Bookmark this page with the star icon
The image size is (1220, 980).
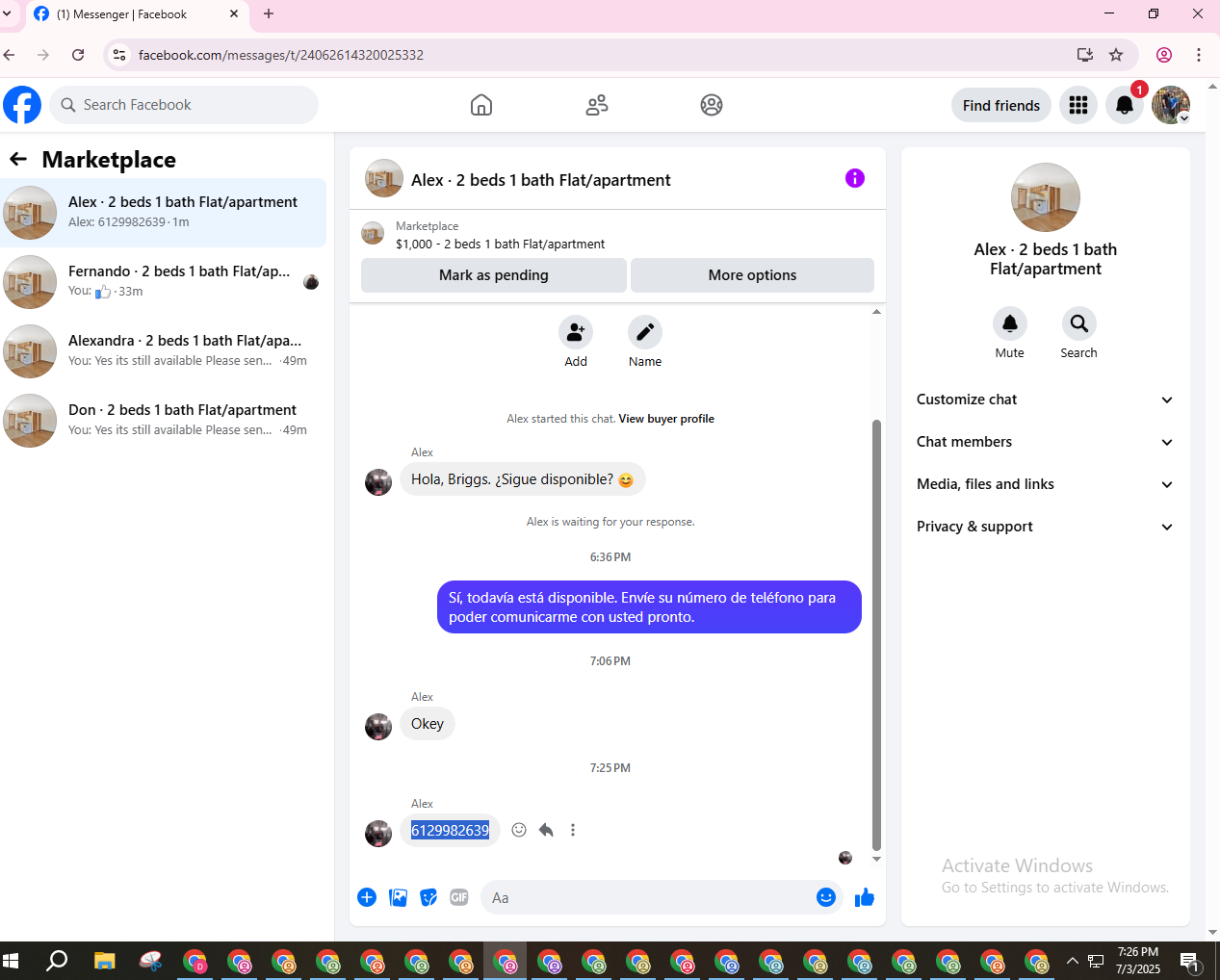click(x=1116, y=55)
